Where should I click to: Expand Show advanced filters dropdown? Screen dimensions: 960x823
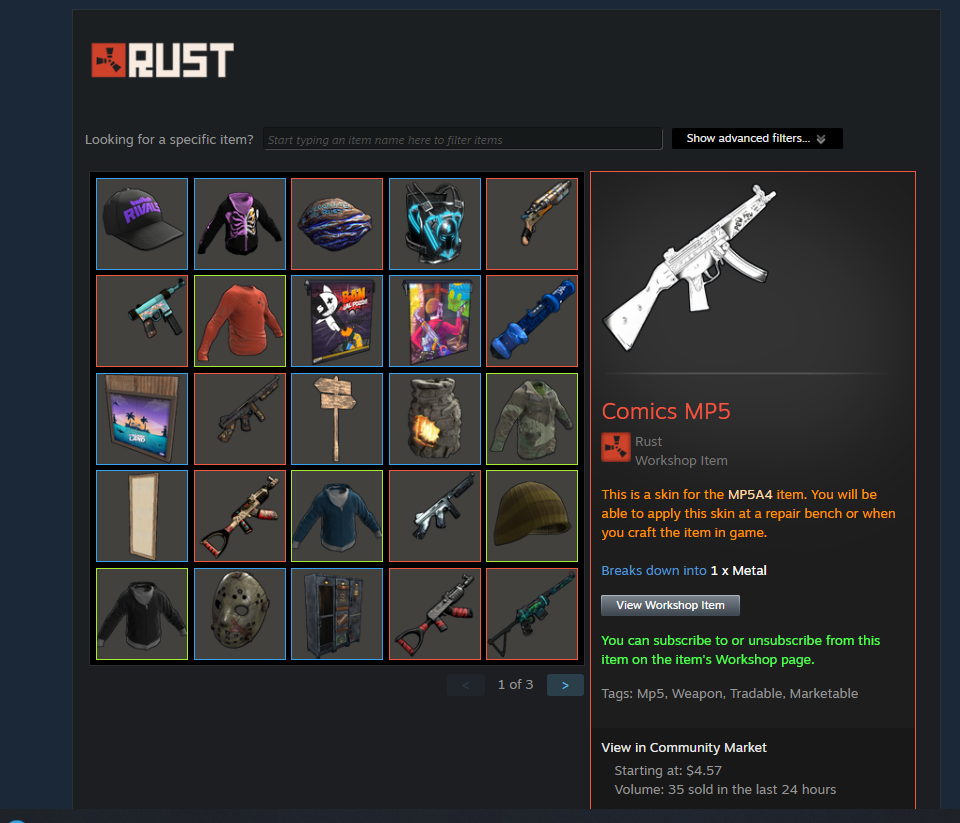(757, 138)
